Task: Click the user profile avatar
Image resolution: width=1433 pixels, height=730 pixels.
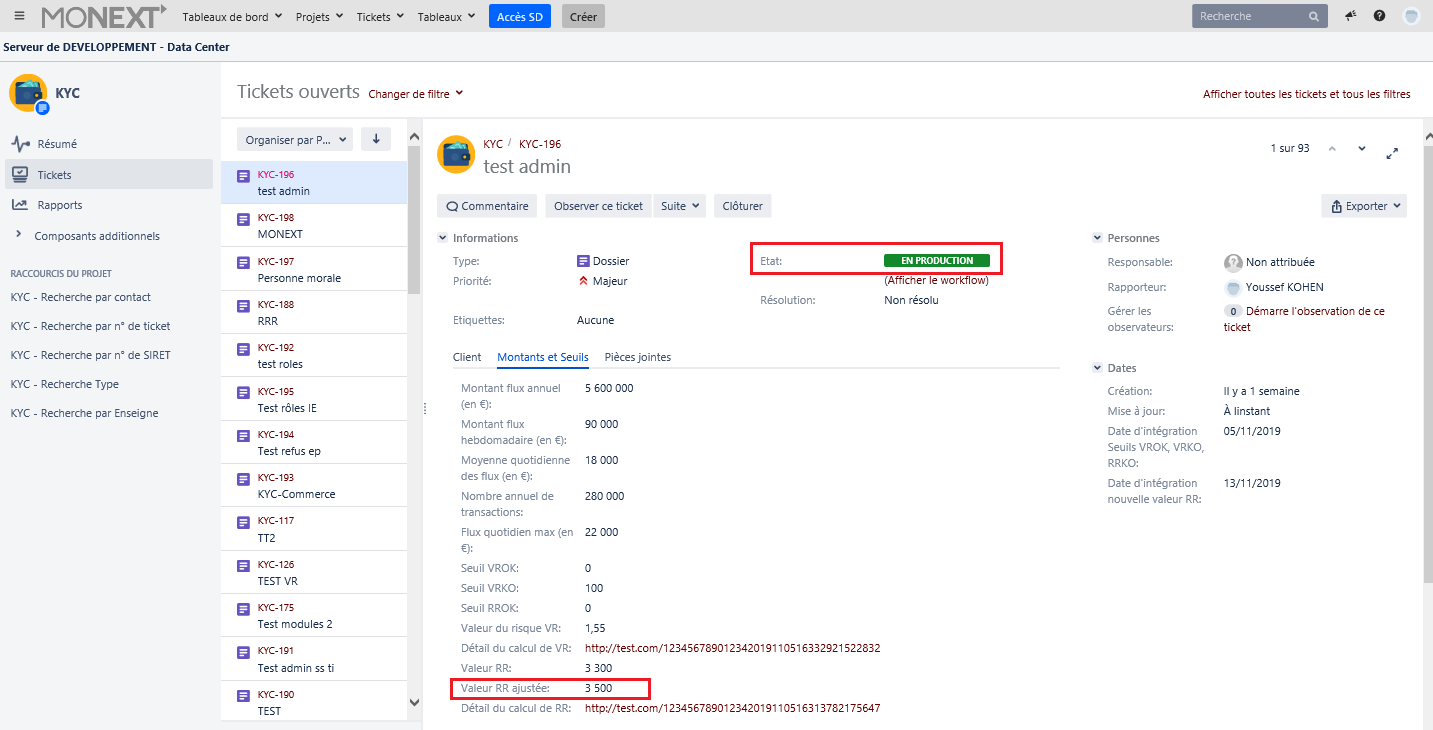Action: 1411,16
